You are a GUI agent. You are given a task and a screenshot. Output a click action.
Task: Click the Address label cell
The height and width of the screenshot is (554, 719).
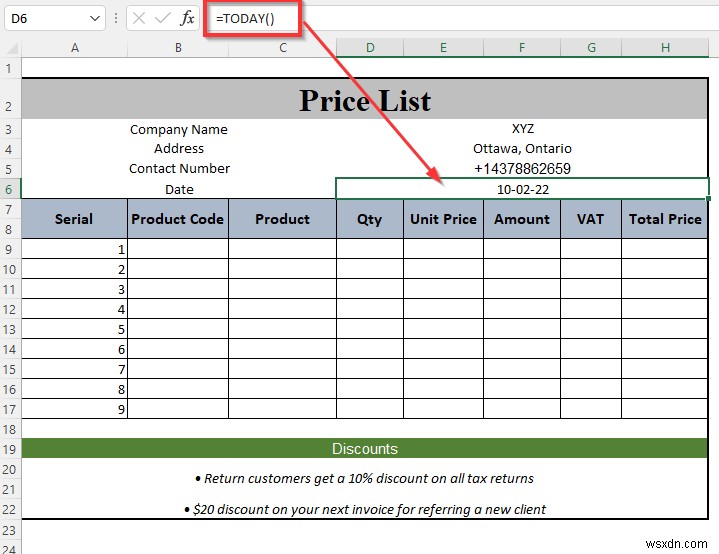(179, 149)
